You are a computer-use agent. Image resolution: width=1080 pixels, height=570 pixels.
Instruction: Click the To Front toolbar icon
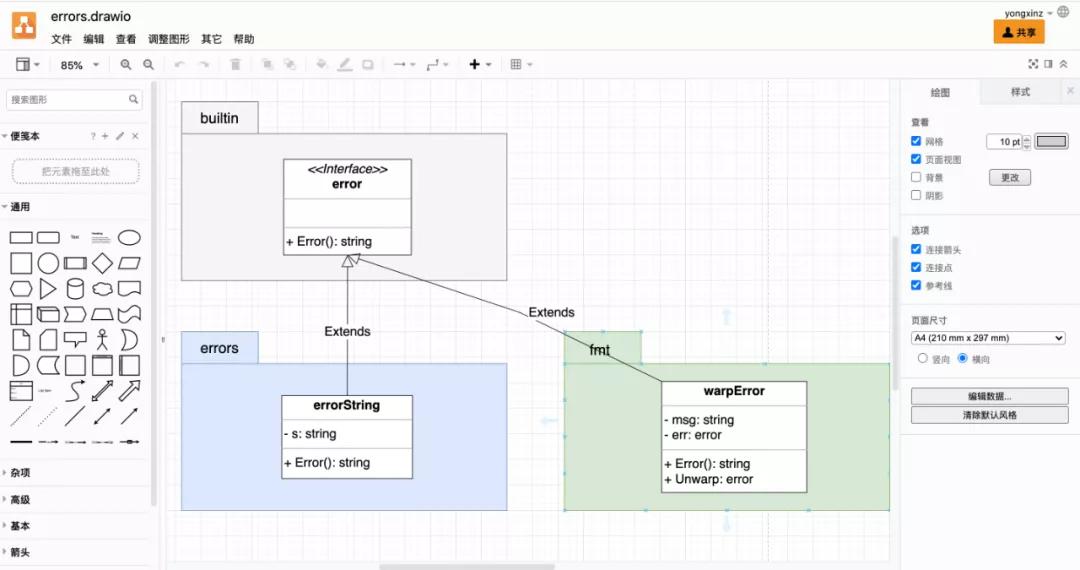tap(267, 64)
